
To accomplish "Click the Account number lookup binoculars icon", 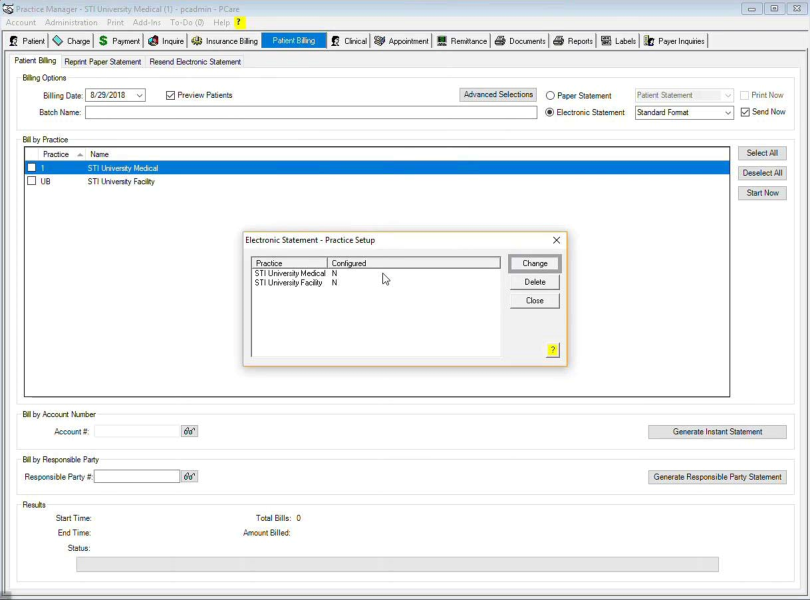I will point(189,431).
